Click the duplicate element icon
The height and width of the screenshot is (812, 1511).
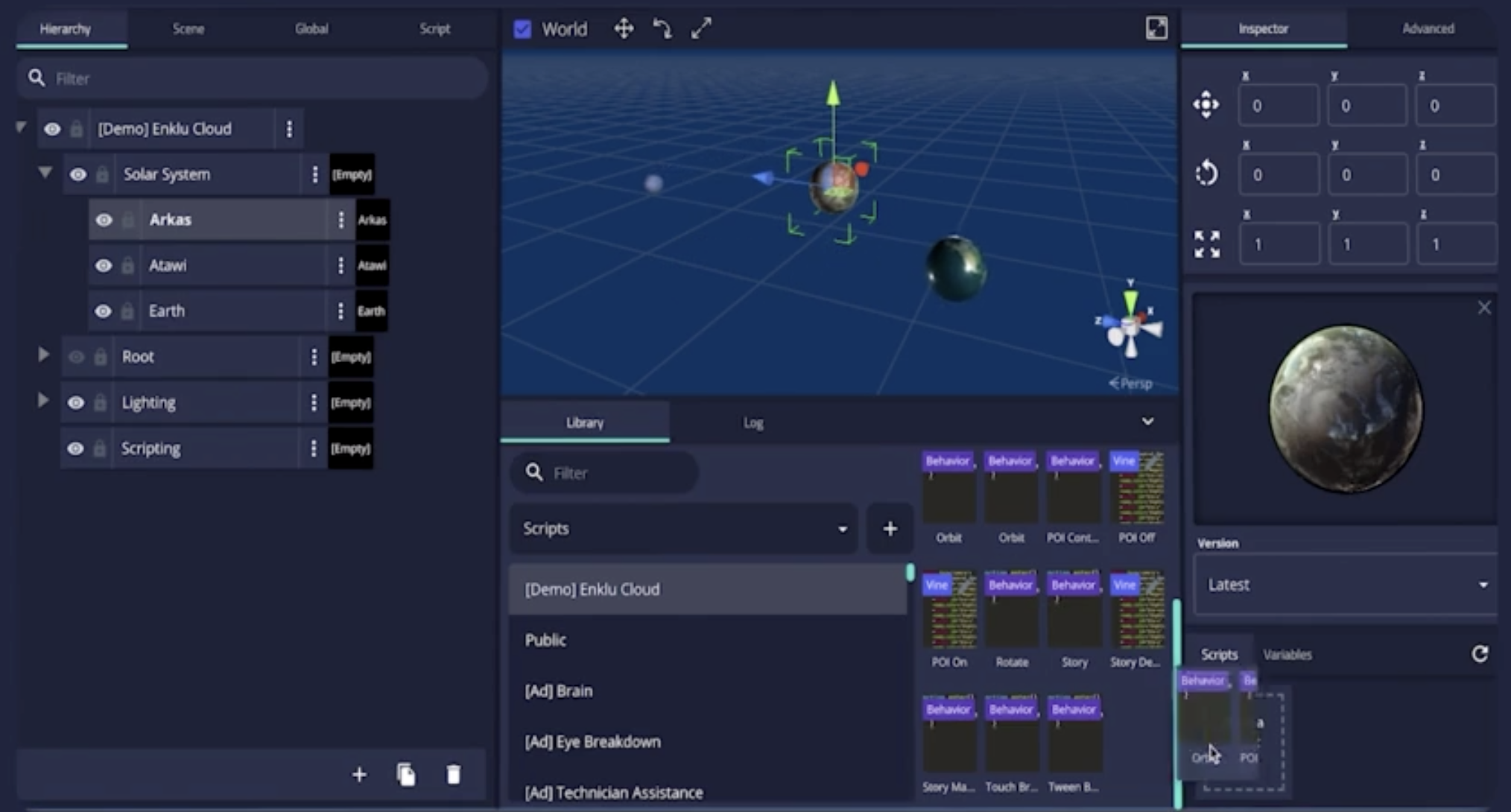406,775
